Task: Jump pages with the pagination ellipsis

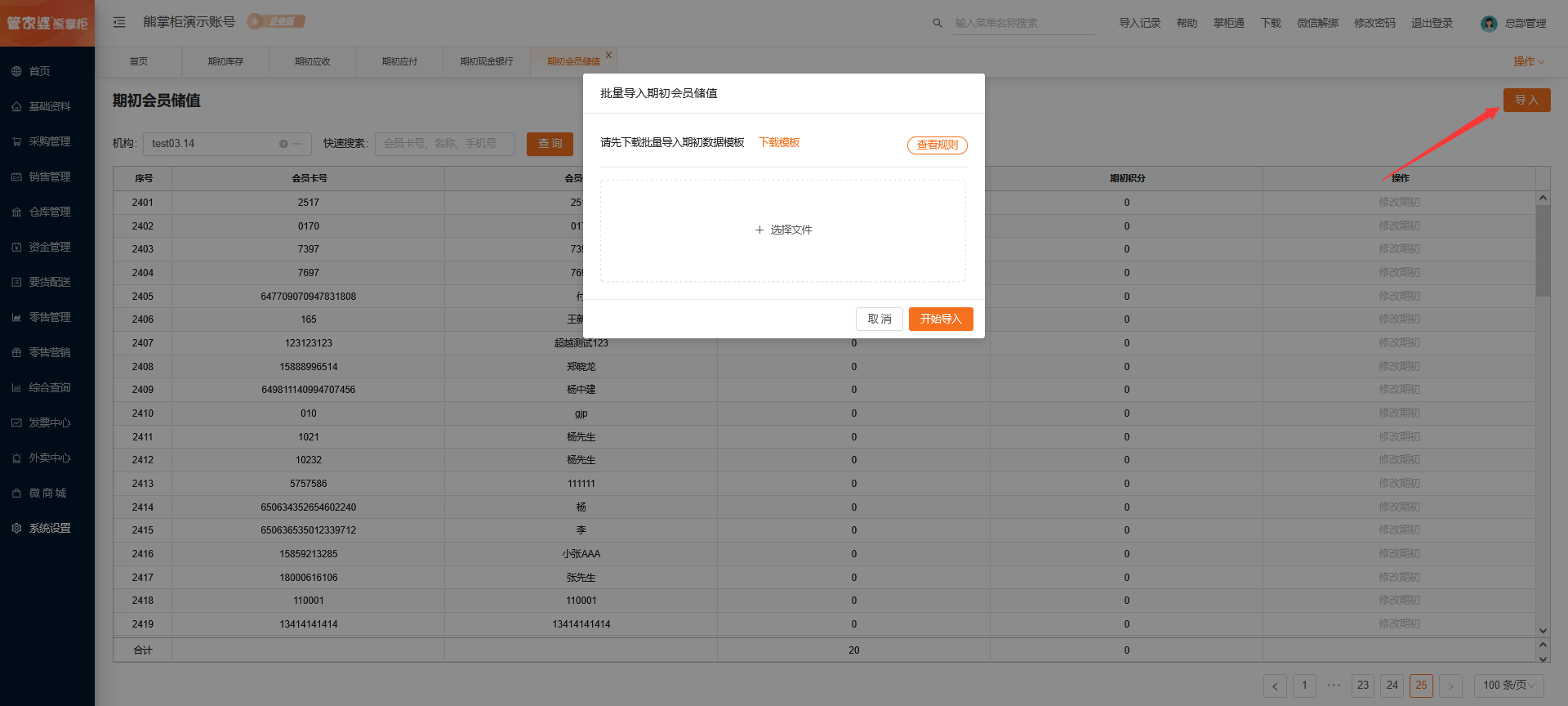Action: tap(1334, 686)
